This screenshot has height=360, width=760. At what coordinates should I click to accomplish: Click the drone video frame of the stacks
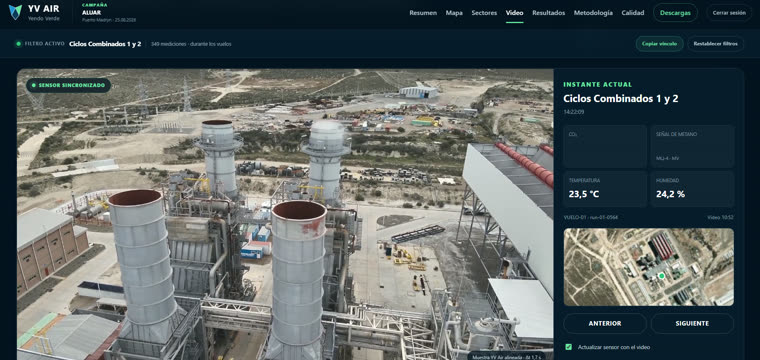[285, 214]
